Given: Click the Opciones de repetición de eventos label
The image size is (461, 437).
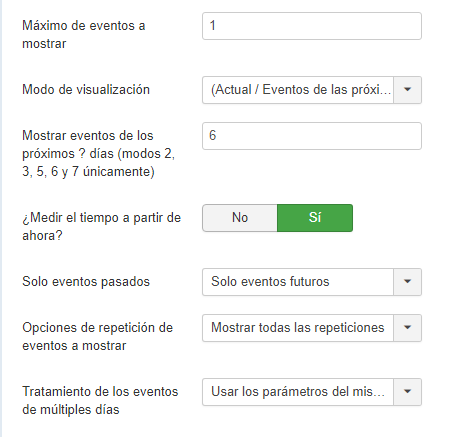Looking at the screenshot, I should (x=98, y=337).
